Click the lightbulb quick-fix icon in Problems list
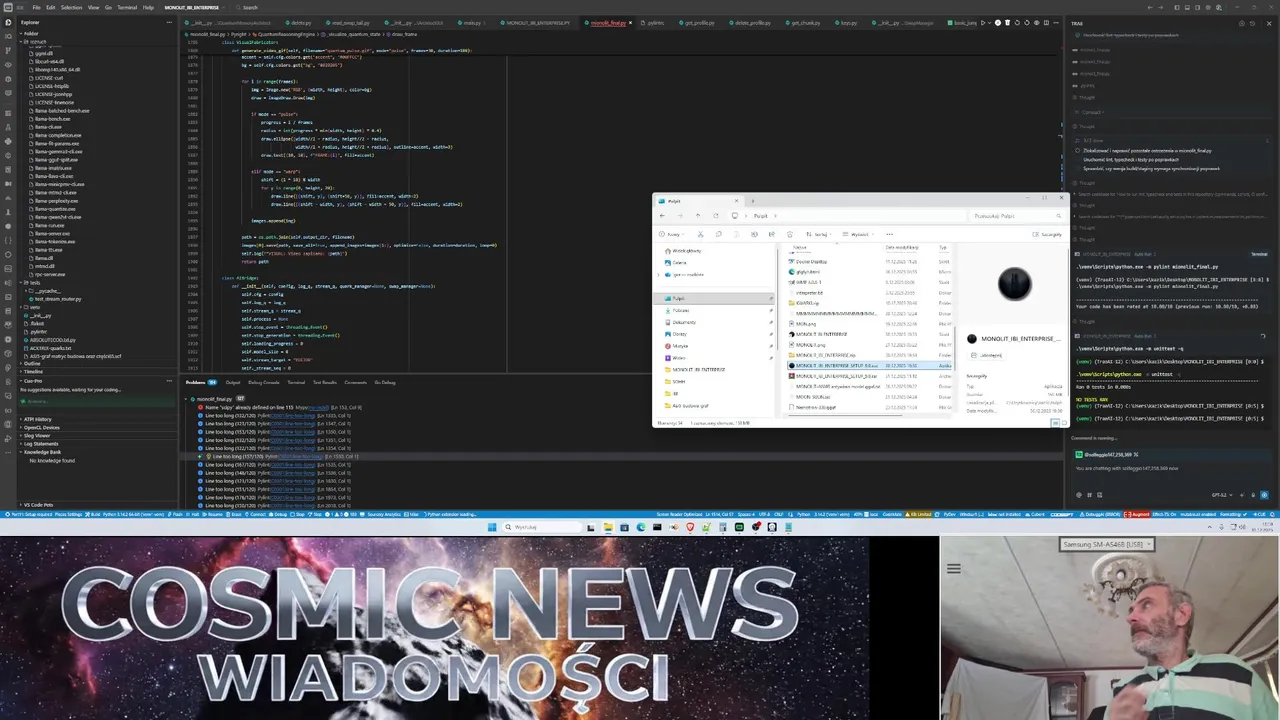This screenshot has width=1280, height=720. 208,456
